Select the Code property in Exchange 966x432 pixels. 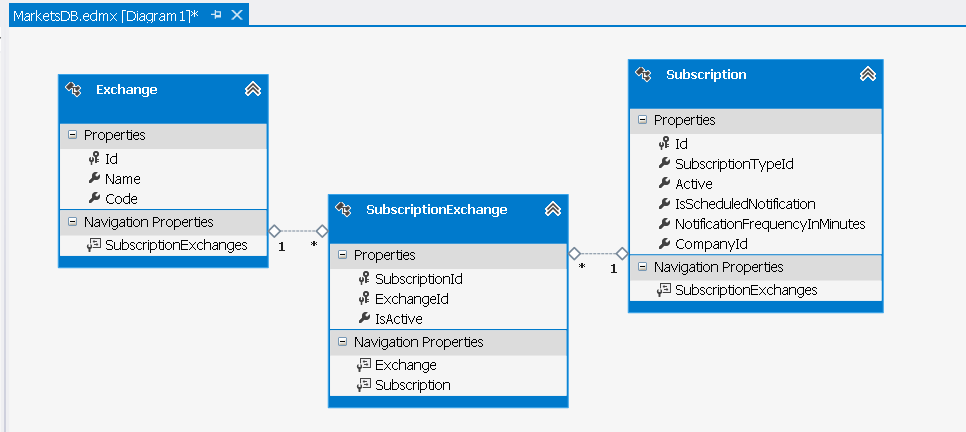[x=121, y=199]
